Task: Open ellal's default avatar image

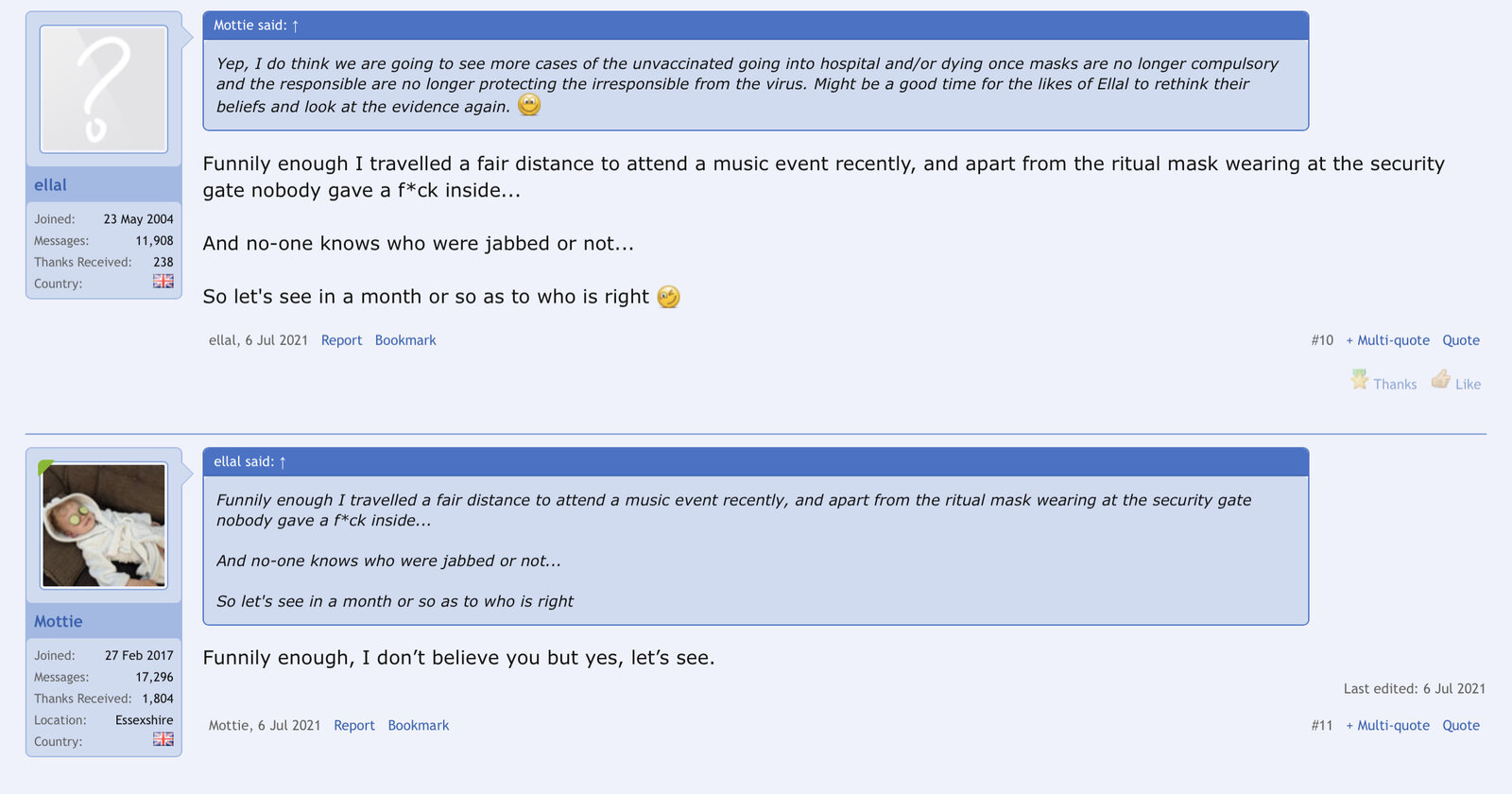Action: (x=104, y=90)
